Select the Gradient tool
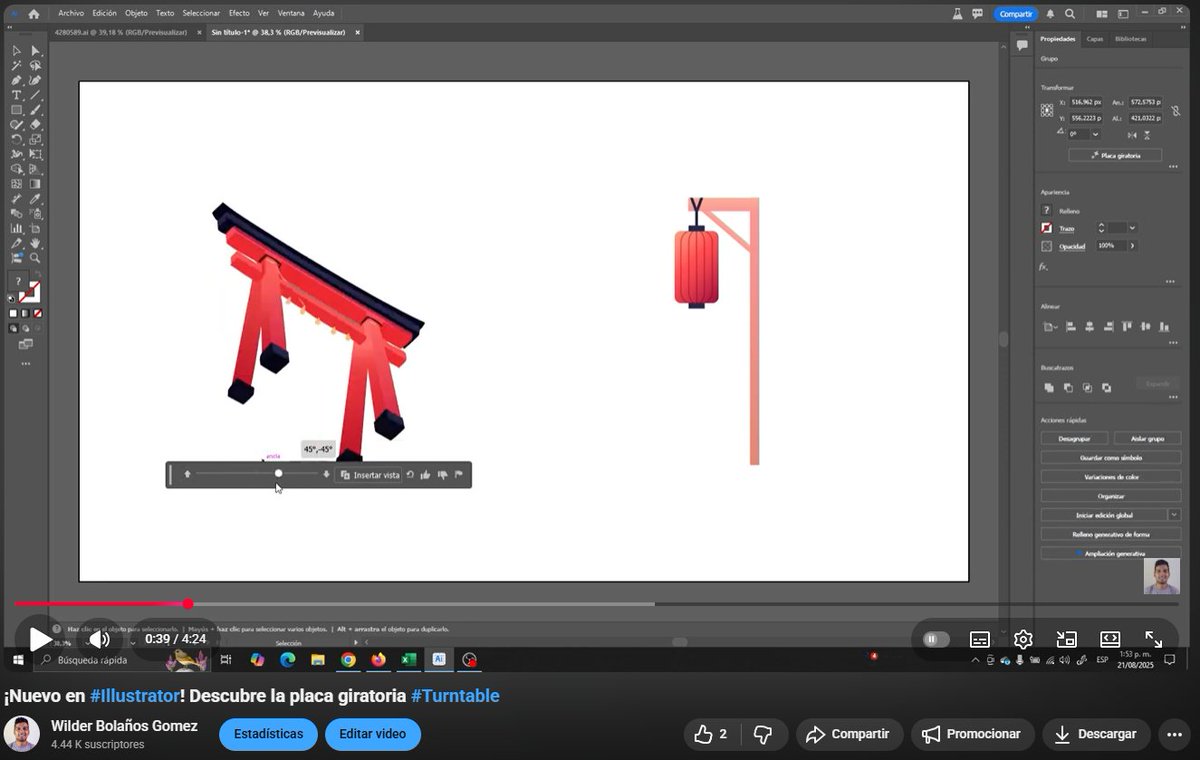 pos(36,184)
